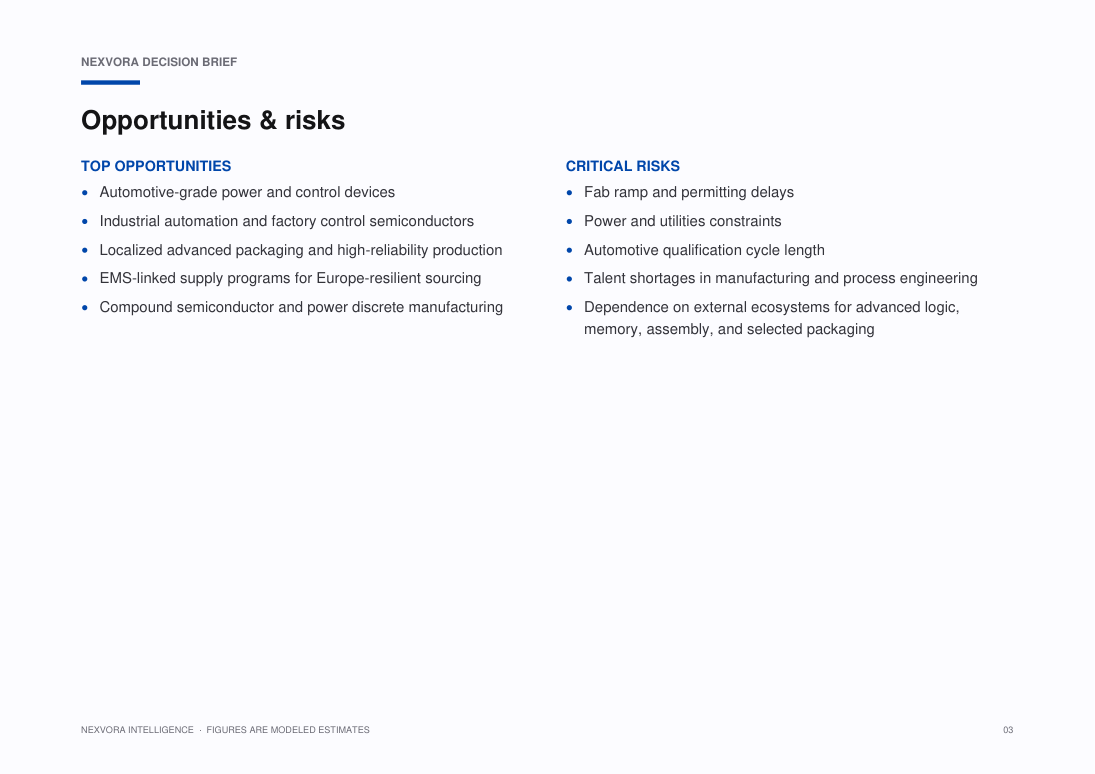Screen dimensions: 1095x774
Task: Select the NEXVORA INTELLIGENCE footer text
Action: pos(138,730)
